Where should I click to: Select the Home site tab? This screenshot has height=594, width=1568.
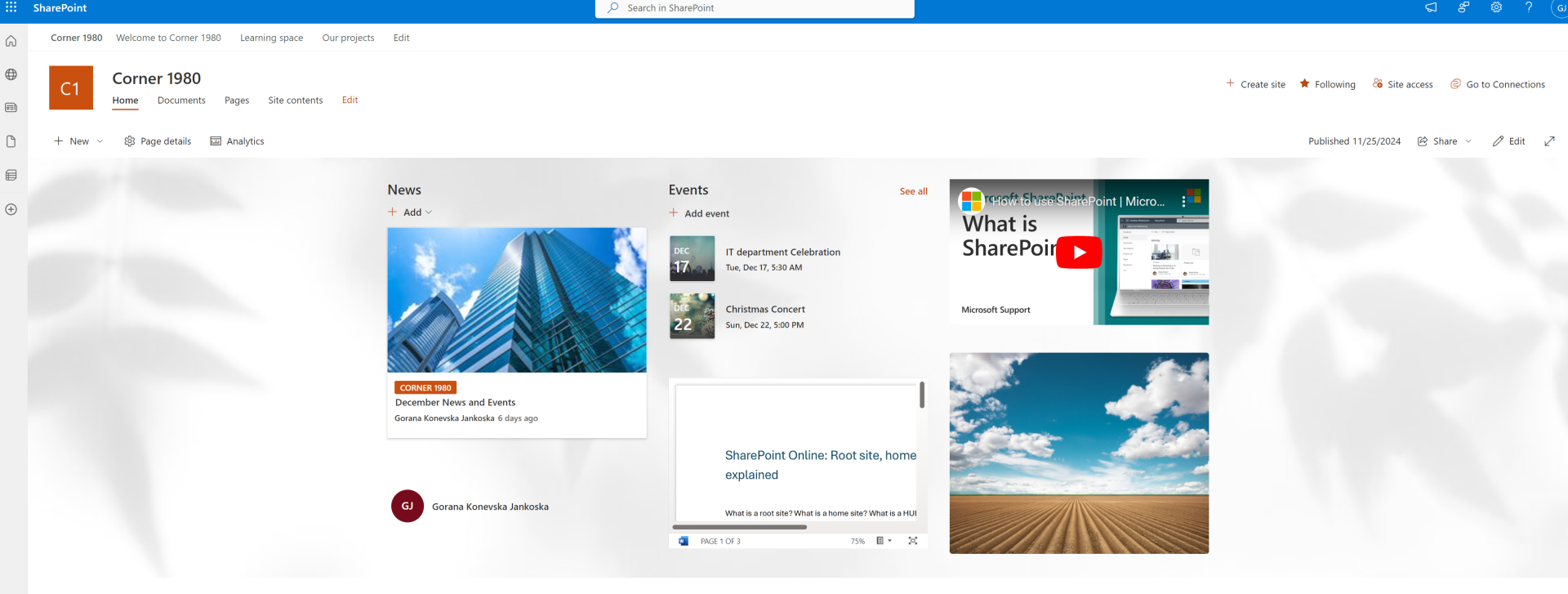point(125,100)
